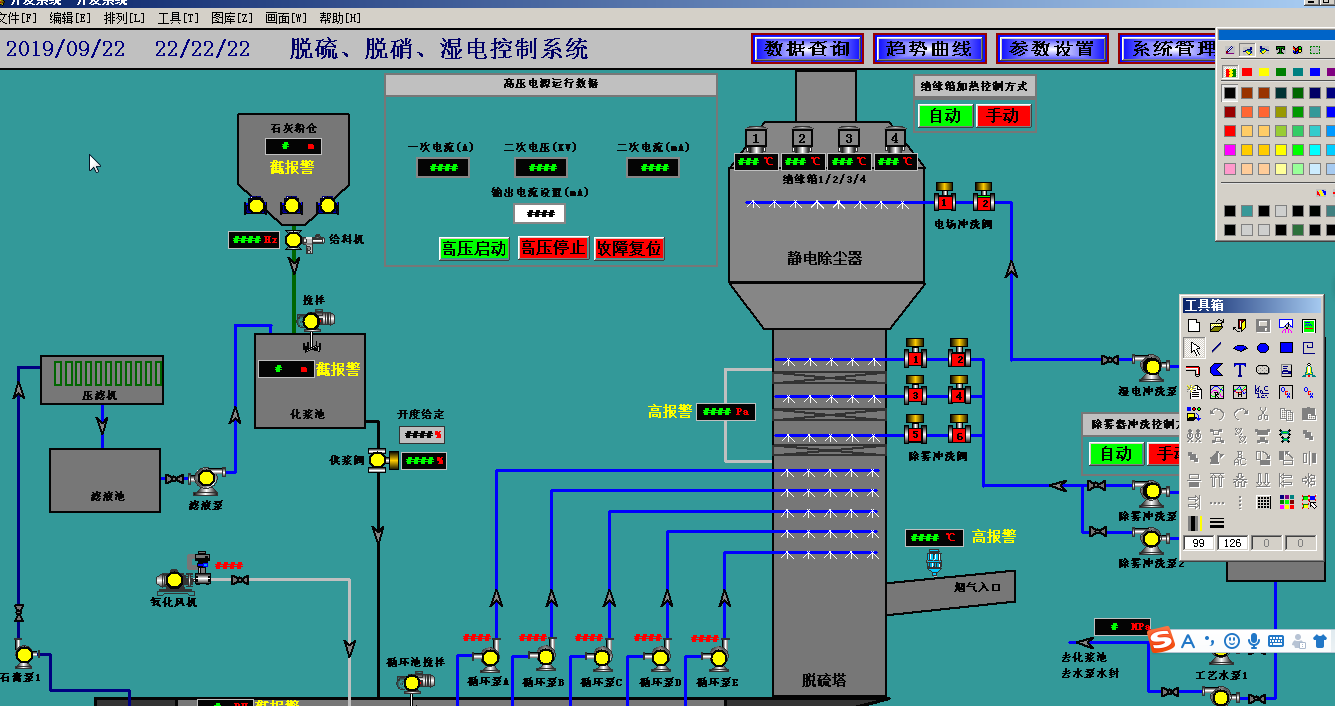The height and width of the screenshot is (706, 1335).
Task: Select the filled rectangle tool
Action: click(x=1286, y=348)
